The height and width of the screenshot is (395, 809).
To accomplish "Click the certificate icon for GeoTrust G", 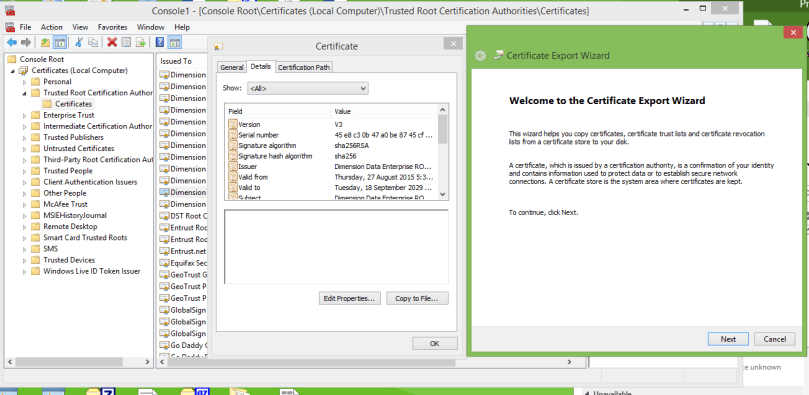I will tap(164, 275).
